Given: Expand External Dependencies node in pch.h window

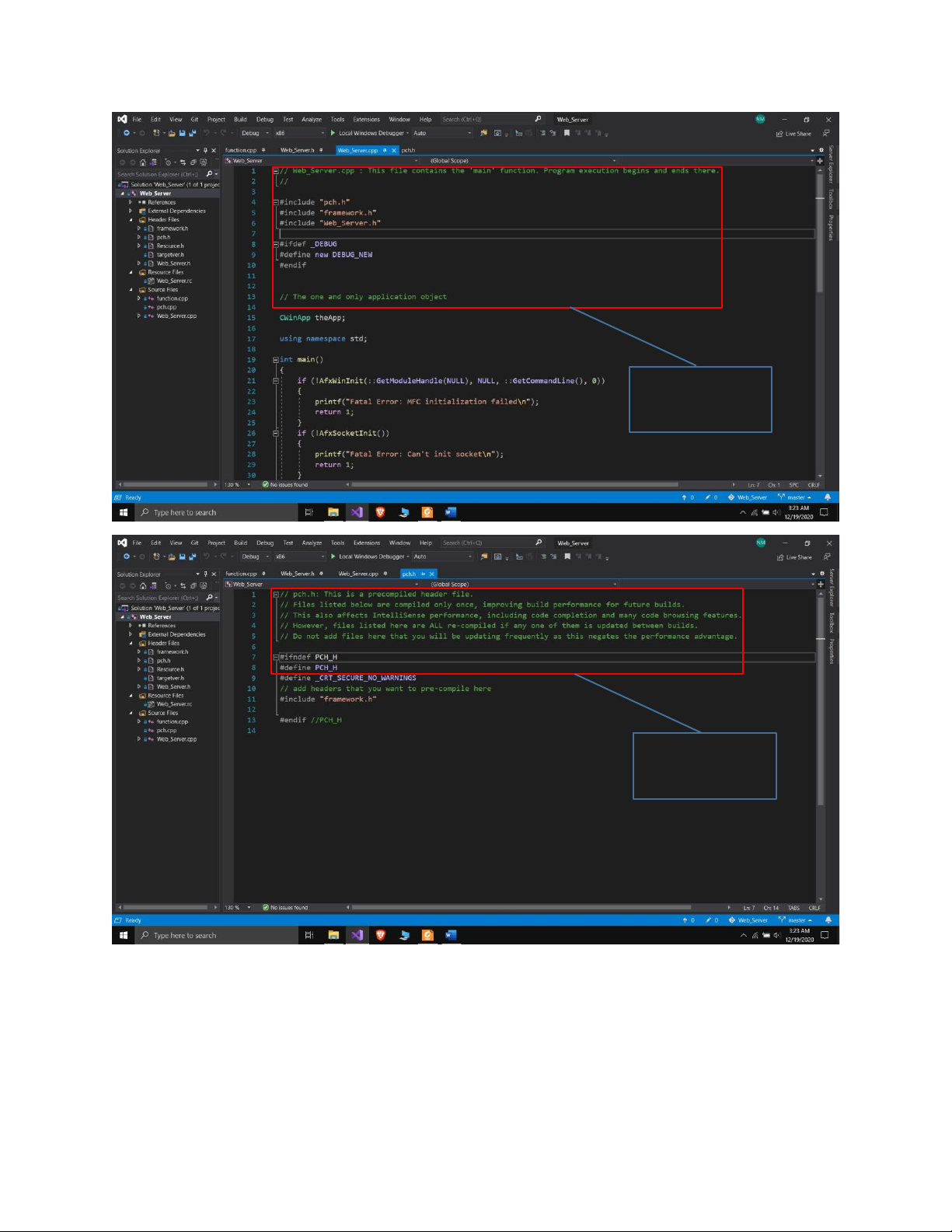Looking at the screenshot, I should point(131,634).
